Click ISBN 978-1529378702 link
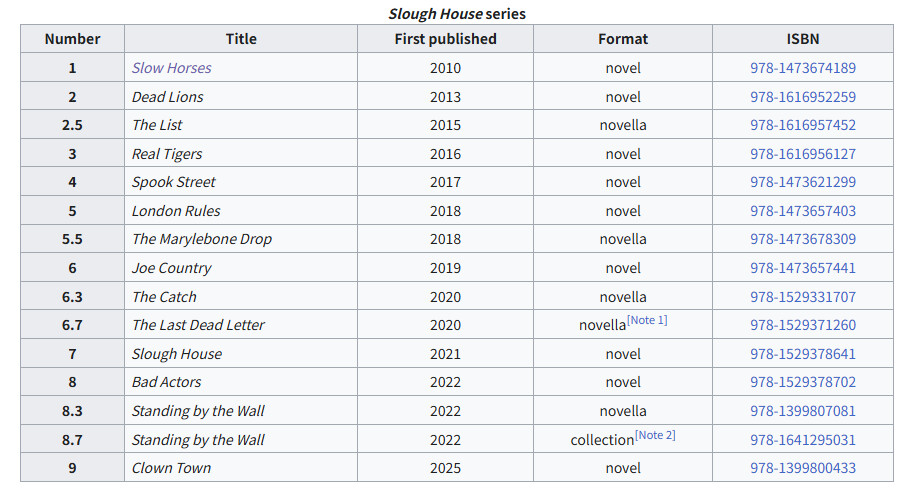This screenshot has height=489, width=900. [x=802, y=382]
